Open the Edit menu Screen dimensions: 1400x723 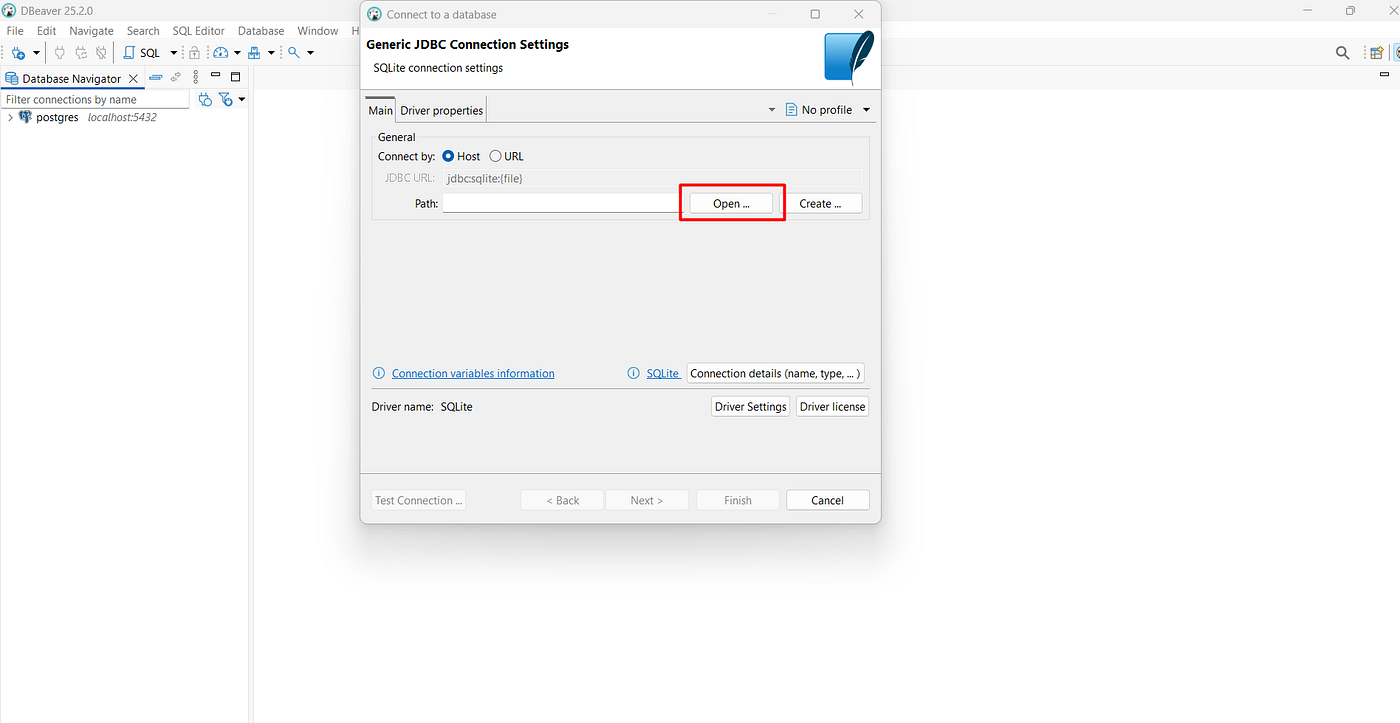[47, 31]
